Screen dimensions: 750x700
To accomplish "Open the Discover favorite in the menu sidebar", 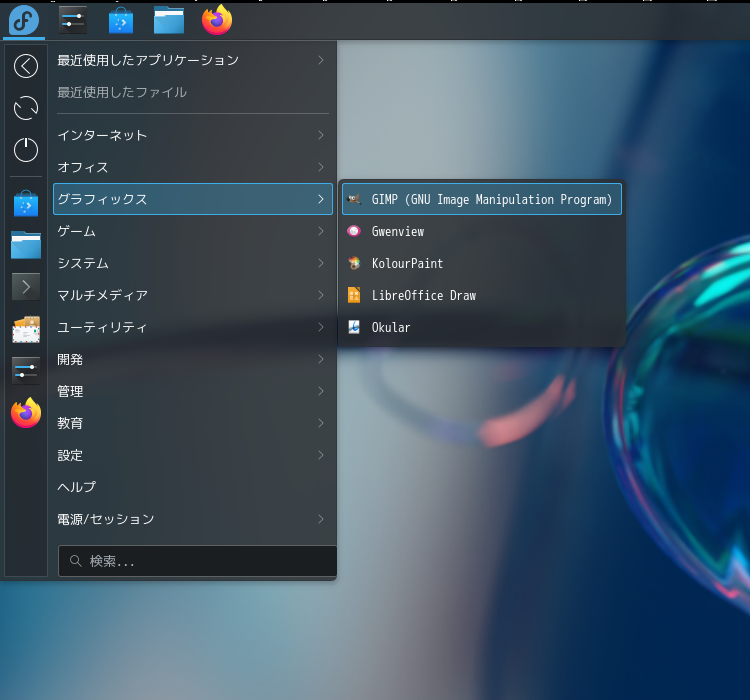I will [26, 204].
